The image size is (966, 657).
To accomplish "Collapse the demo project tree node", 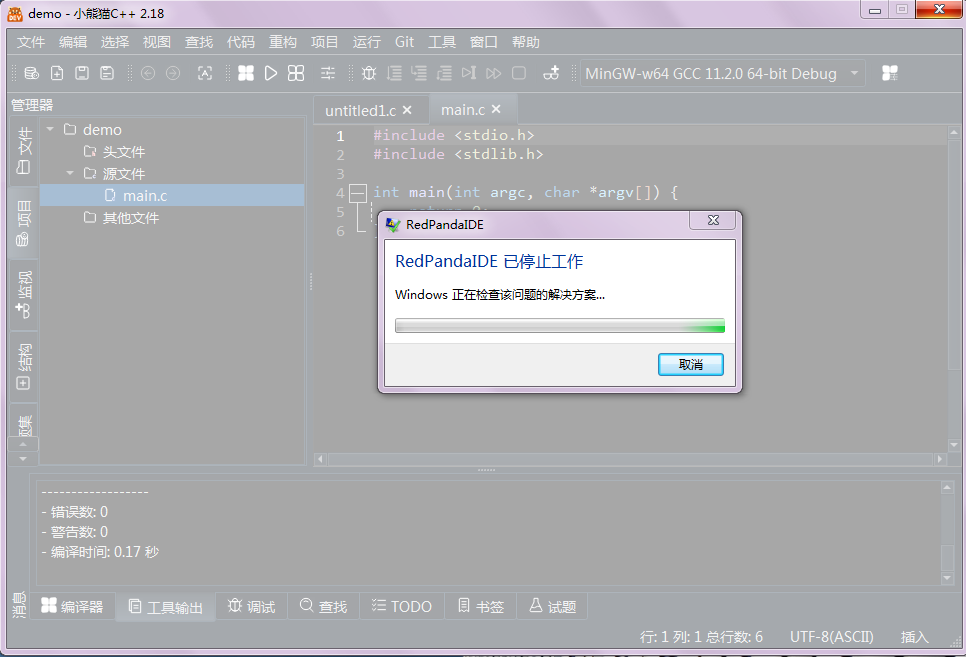I will (51, 129).
